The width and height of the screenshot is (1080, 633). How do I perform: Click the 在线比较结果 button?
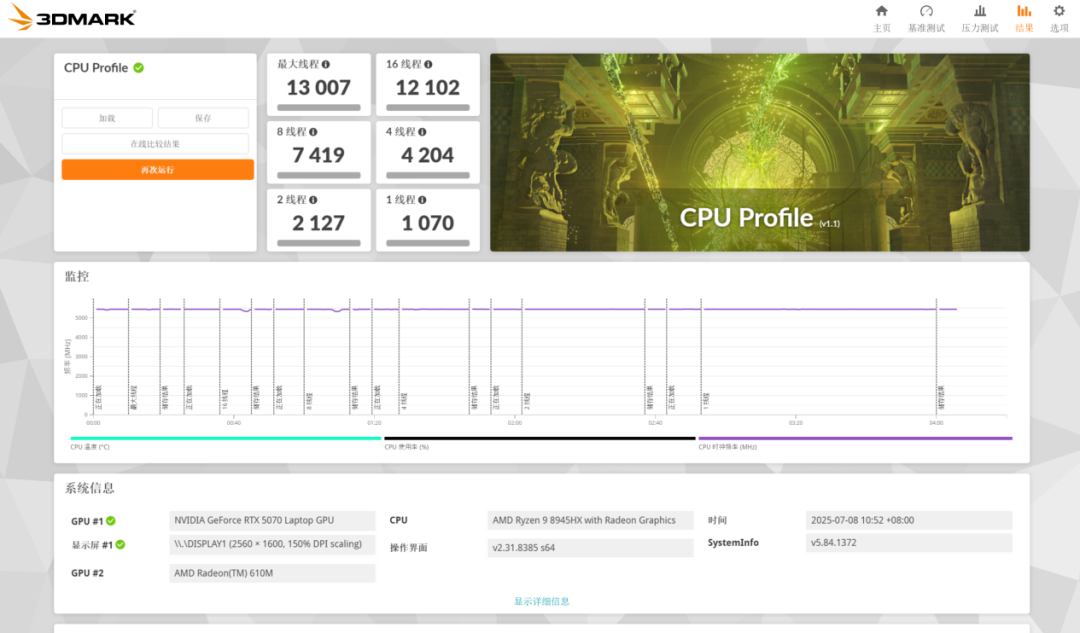[x=155, y=144]
